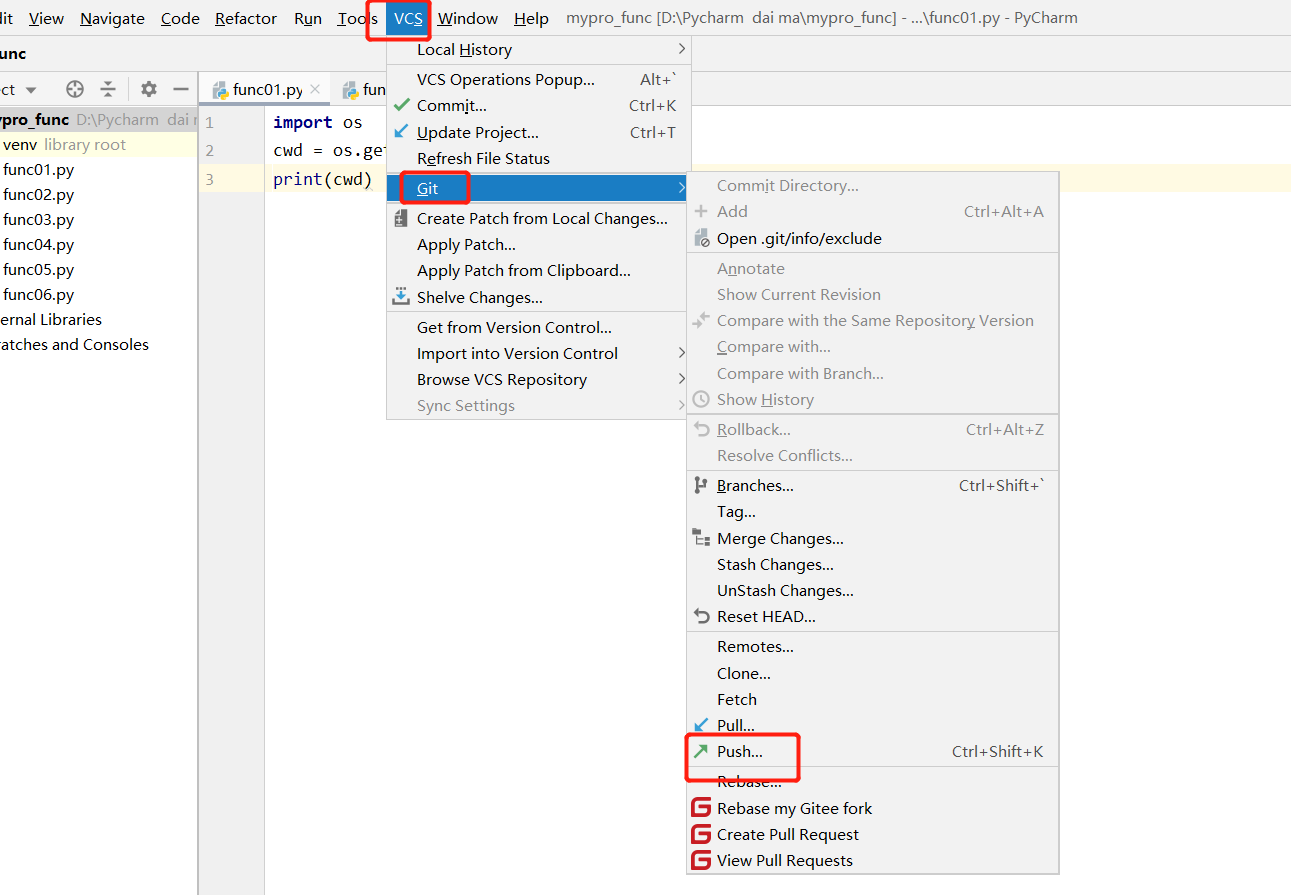Image resolution: width=1291 pixels, height=895 pixels.
Task: Click the Pull blue arrow icon
Action: pos(701,724)
